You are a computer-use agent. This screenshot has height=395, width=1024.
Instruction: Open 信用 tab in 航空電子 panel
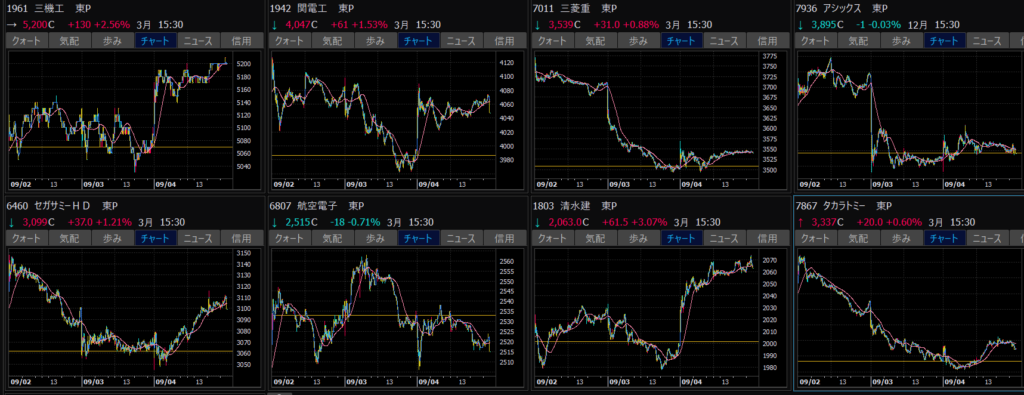coord(505,238)
